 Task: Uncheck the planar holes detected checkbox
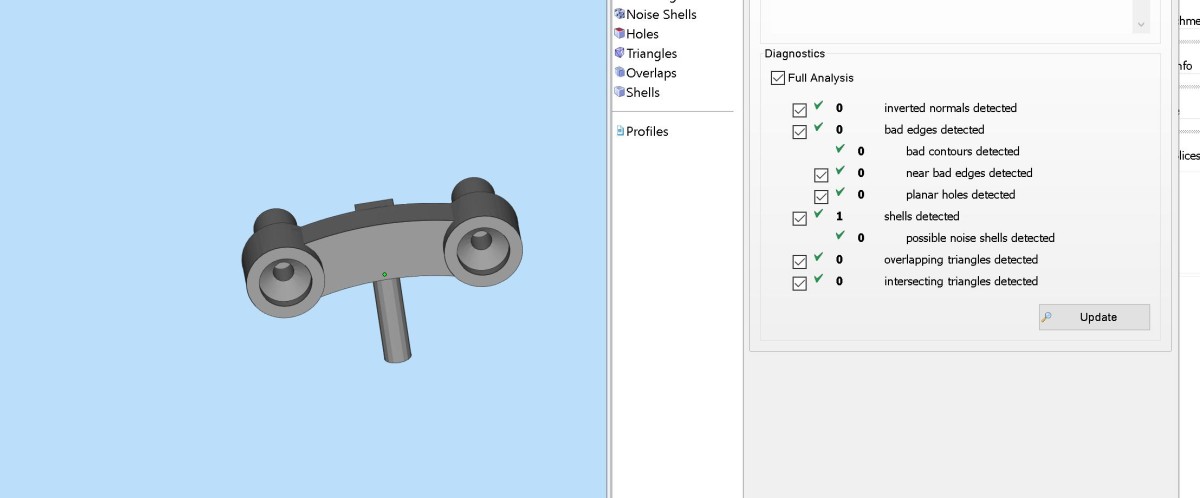pos(821,197)
